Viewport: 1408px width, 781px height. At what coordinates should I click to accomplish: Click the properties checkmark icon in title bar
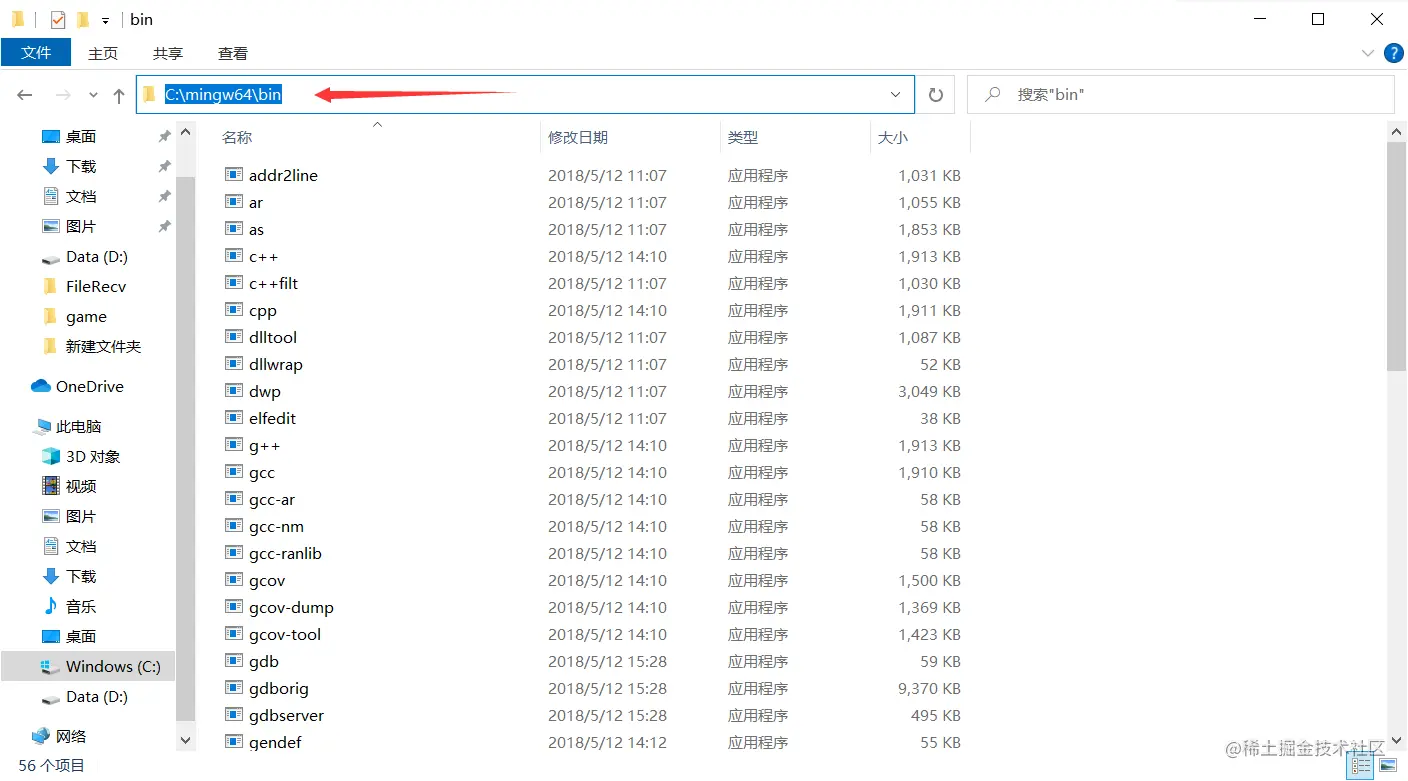tap(58, 19)
